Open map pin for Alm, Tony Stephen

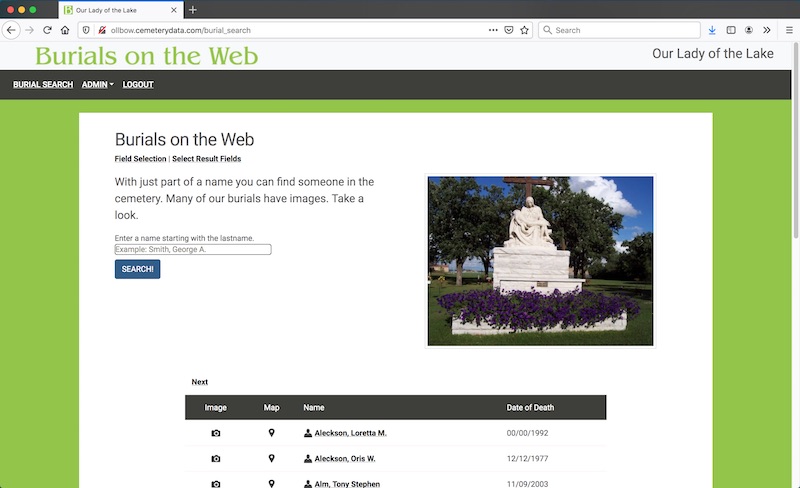point(271,483)
